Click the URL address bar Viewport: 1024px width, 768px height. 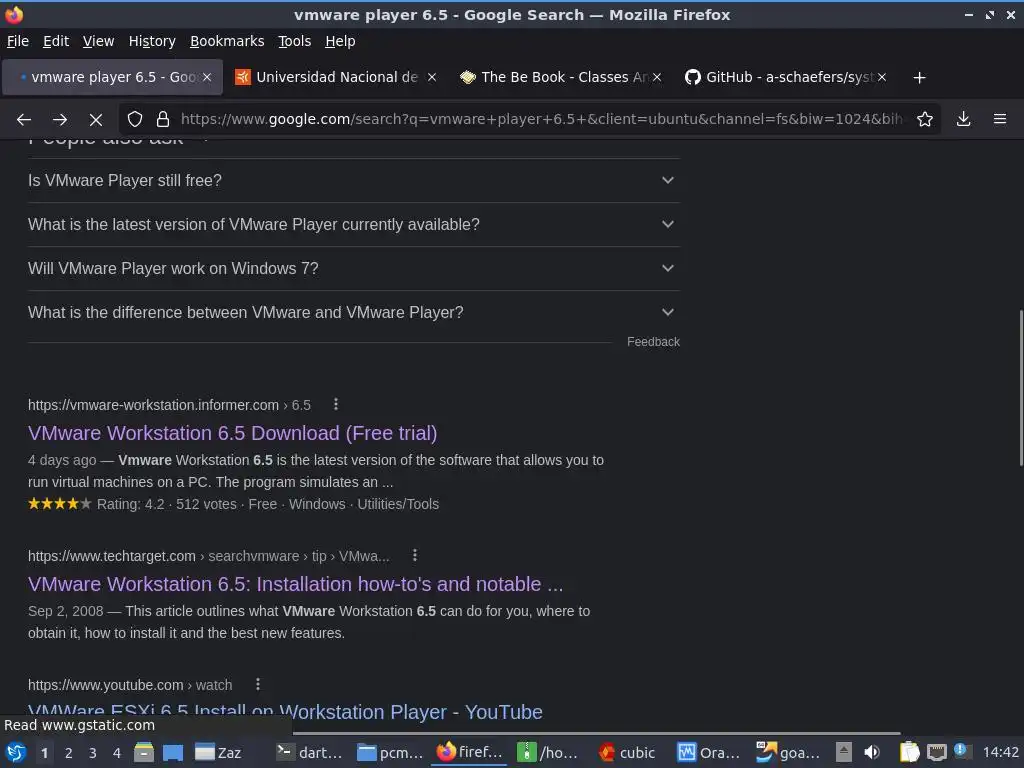click(541, 119)
